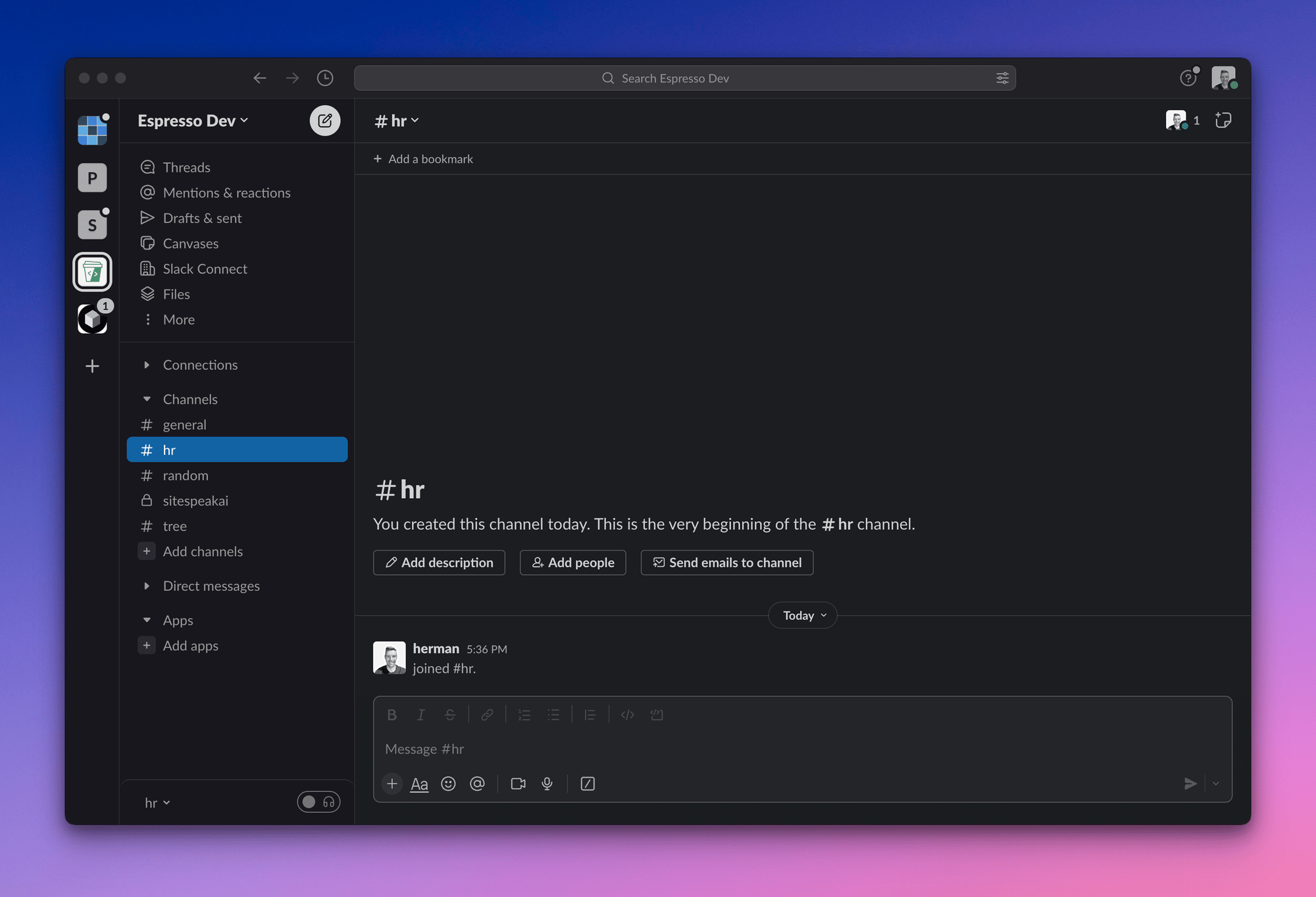Open the #hr channel details dropdown

point(397,120)
